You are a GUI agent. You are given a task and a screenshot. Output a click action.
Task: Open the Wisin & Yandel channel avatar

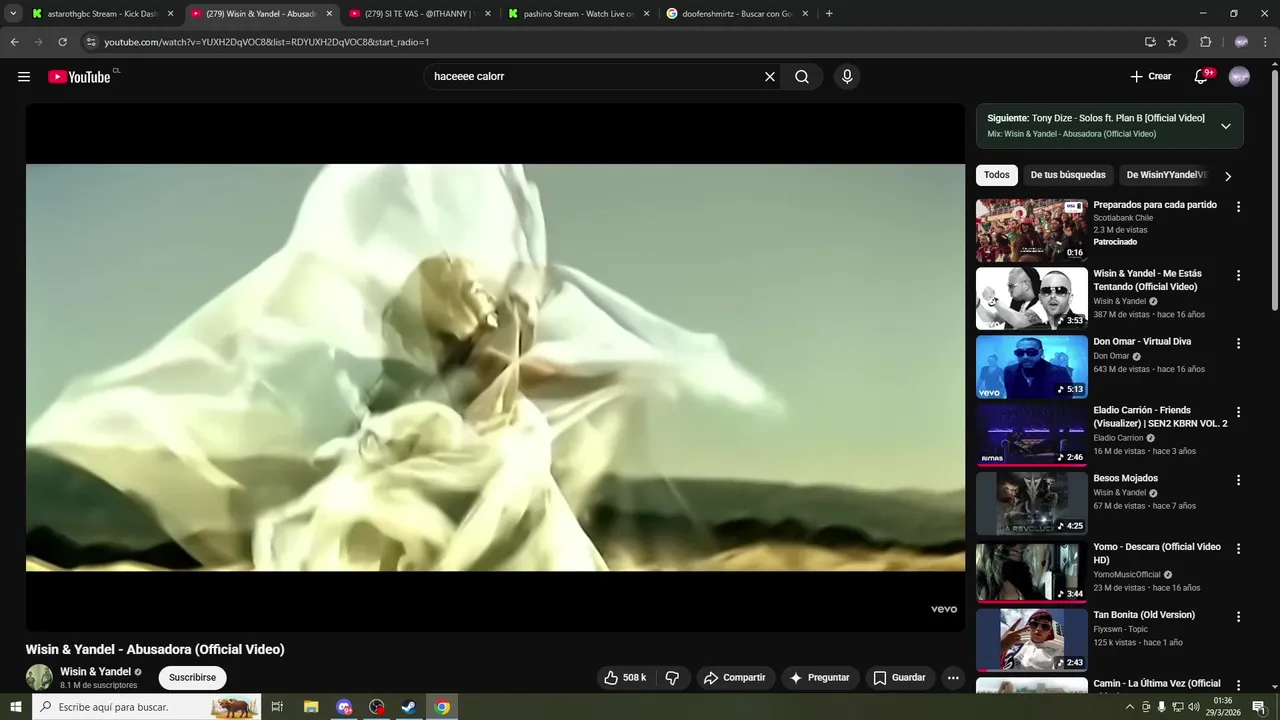coord(39,677)
